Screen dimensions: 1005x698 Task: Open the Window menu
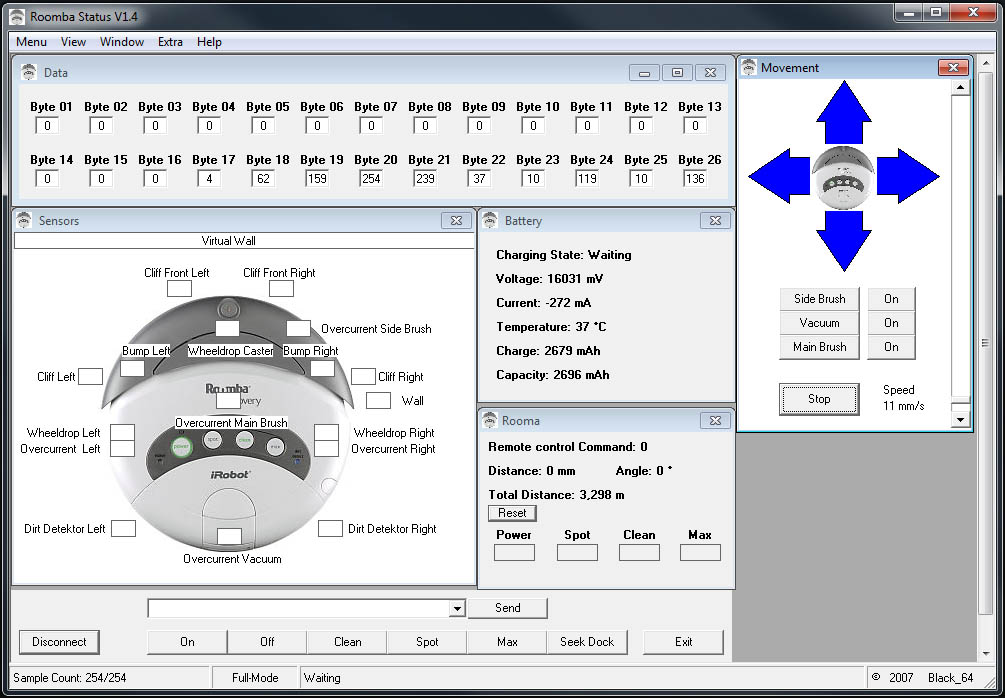(x=122, y=42)
